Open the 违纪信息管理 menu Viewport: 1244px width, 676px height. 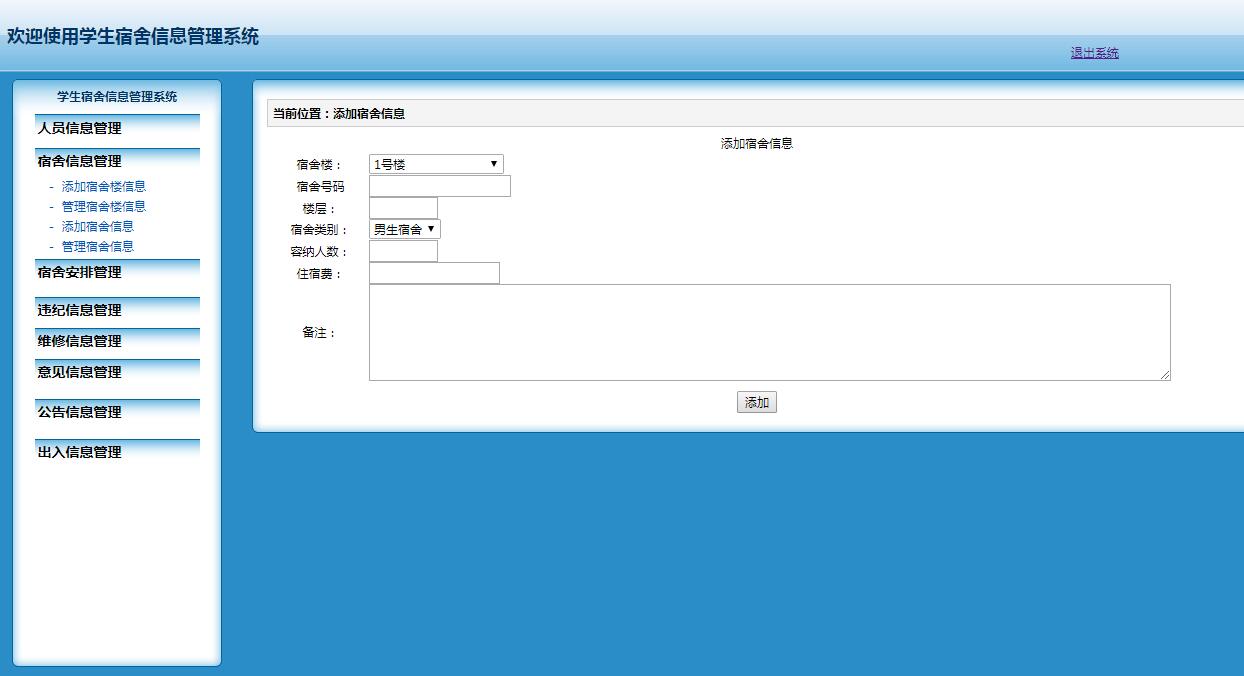pyautogui.click(x=78, y=309)
